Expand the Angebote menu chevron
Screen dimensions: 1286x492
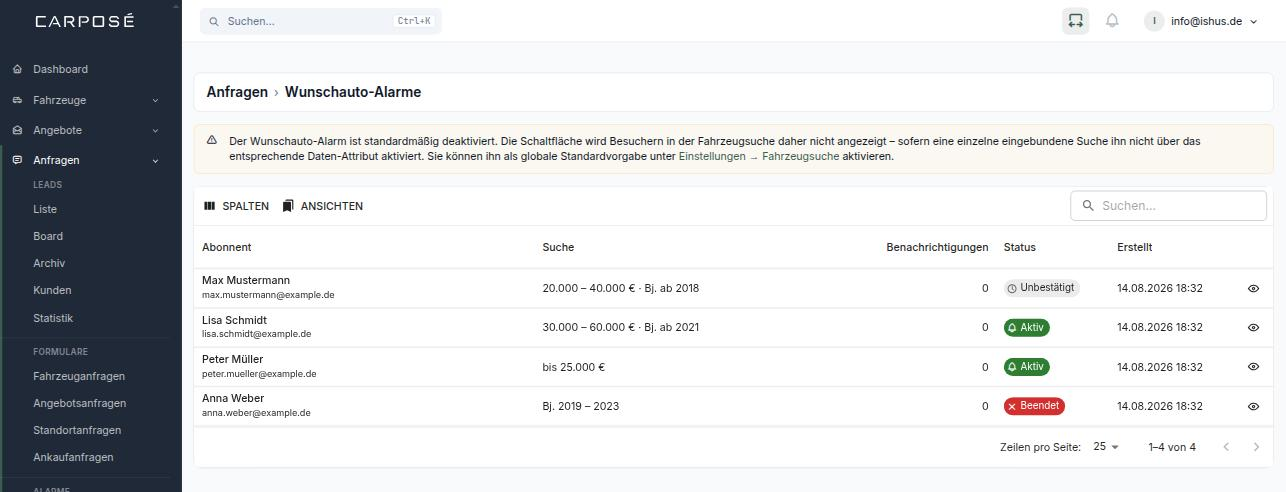[x=155, y=130]
